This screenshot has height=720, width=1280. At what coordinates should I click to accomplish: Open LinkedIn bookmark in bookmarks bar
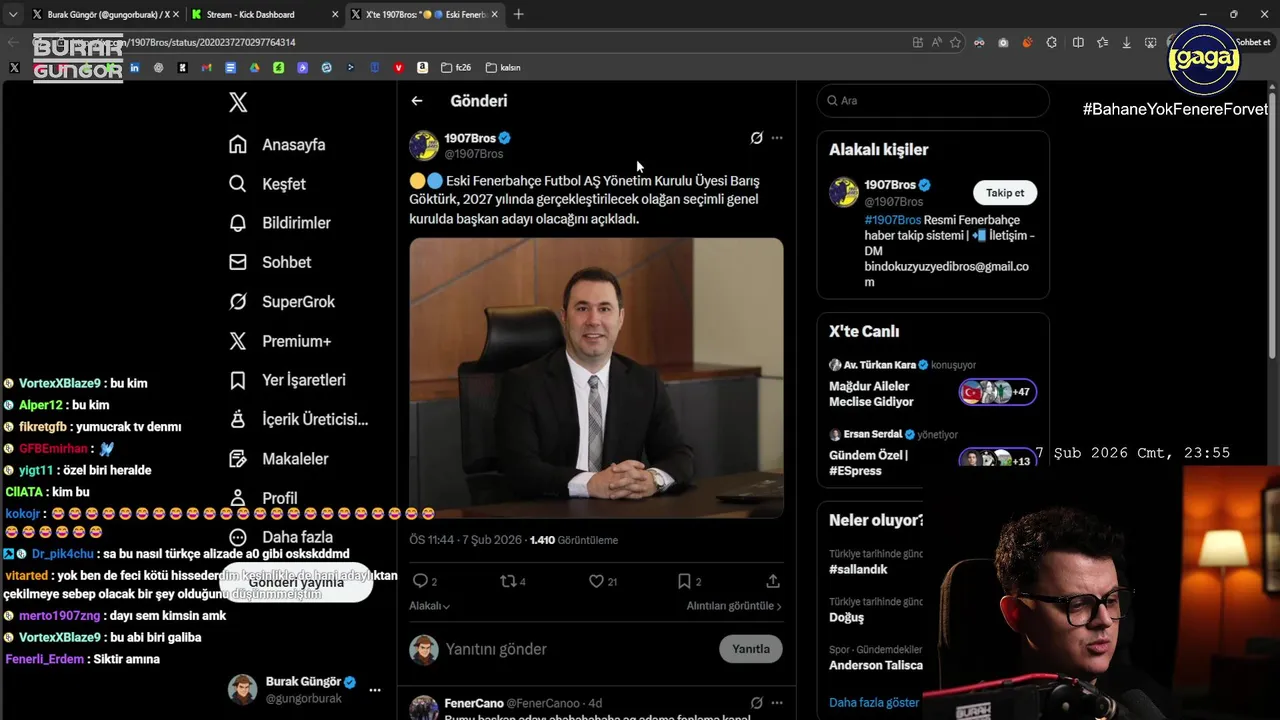(134, 68)
